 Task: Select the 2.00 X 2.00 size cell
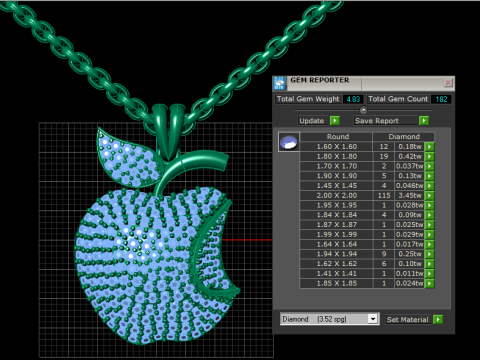337,195
